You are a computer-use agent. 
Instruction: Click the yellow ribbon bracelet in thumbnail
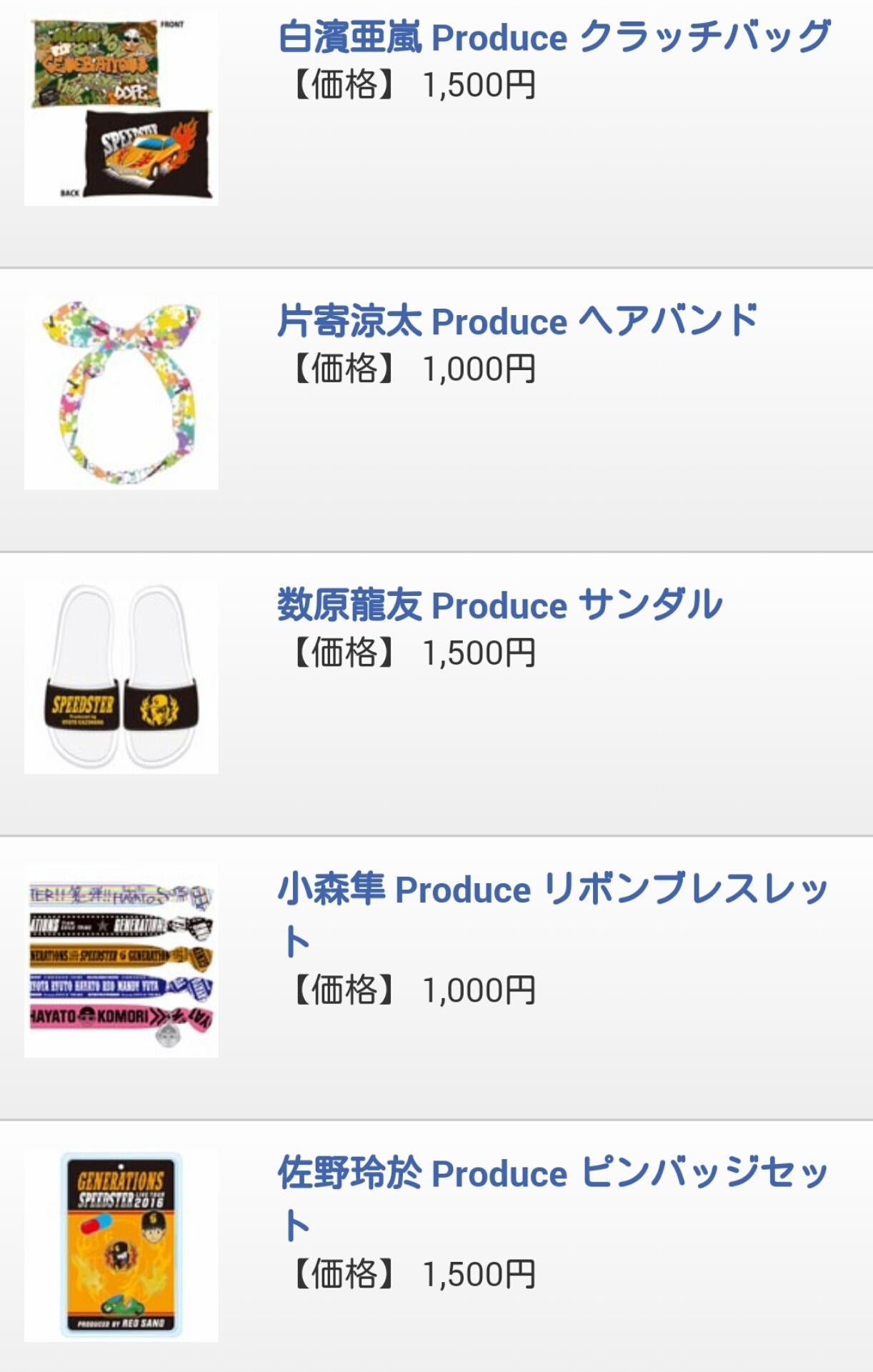(120, 956)
